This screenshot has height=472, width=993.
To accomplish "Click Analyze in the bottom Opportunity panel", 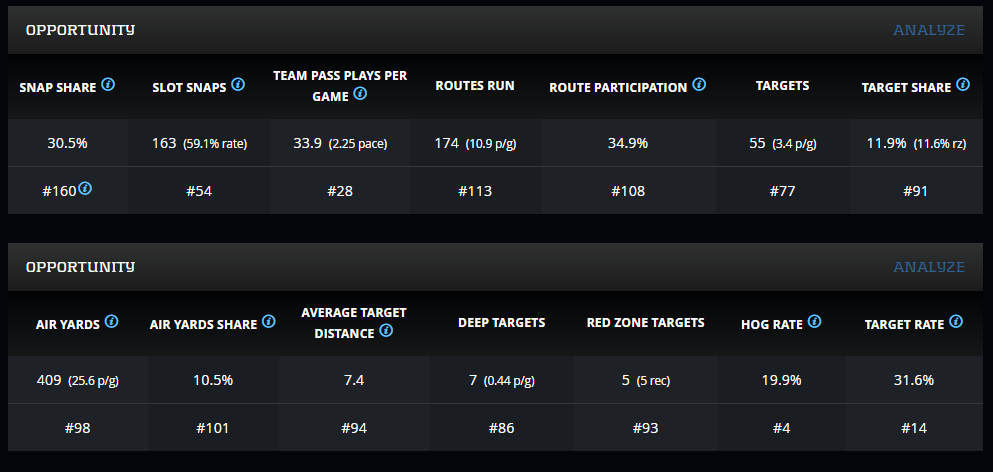I will (928, 267).
